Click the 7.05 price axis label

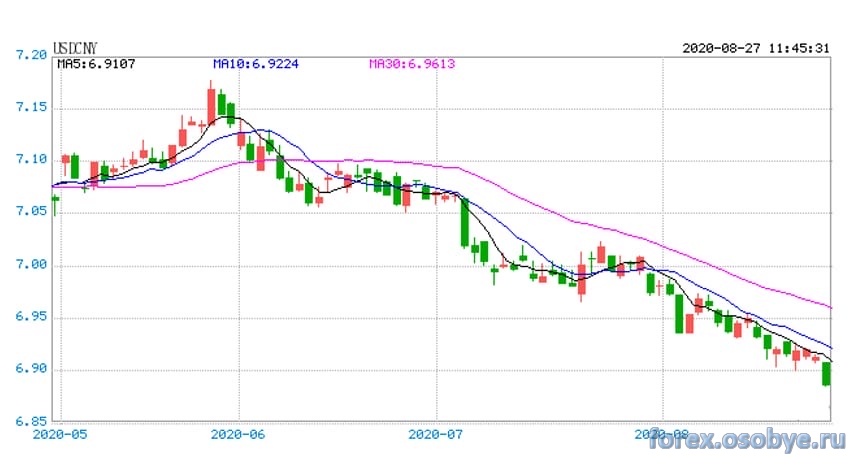31,212
